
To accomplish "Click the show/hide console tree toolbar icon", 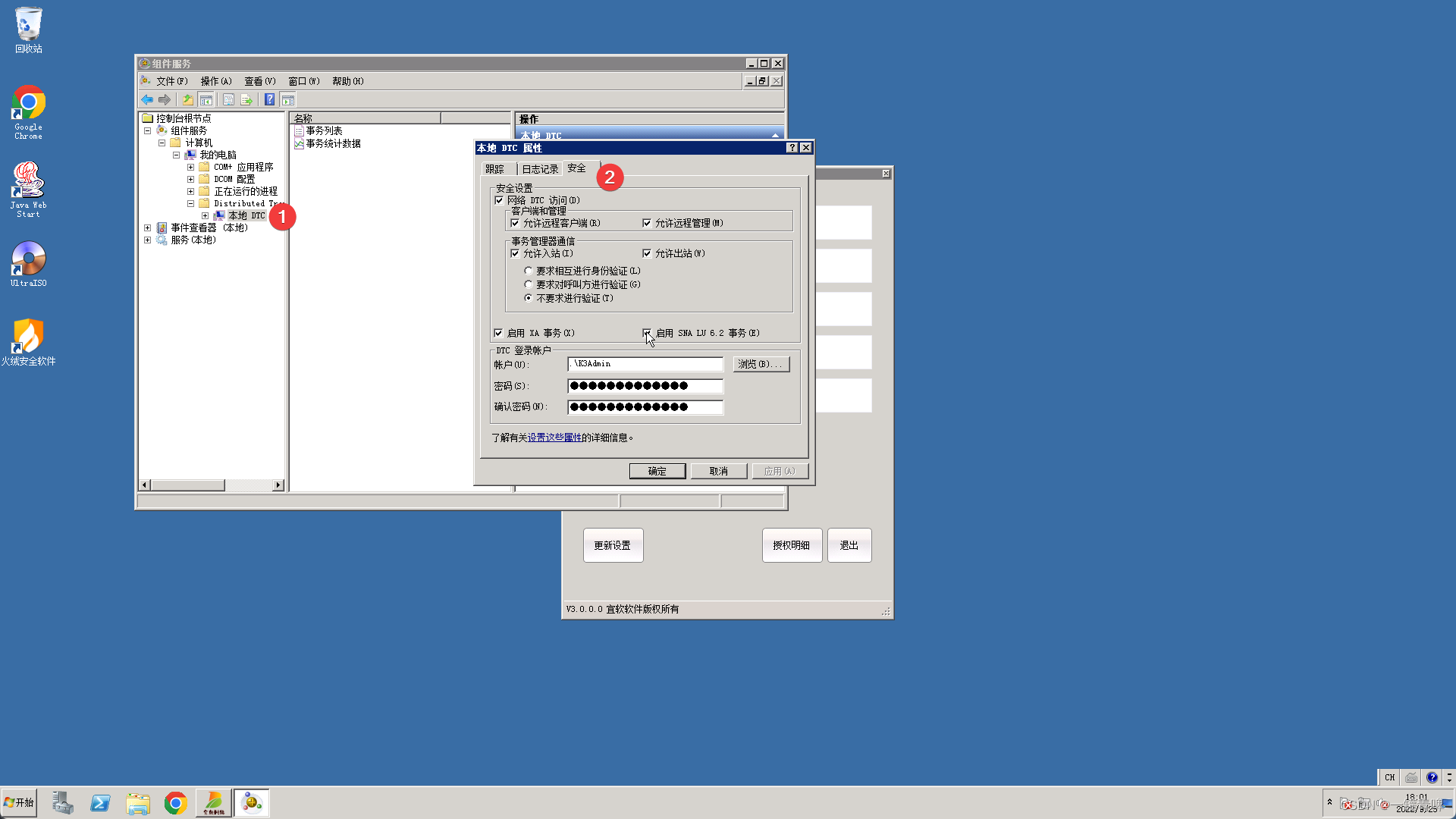I will coord(206,99).
